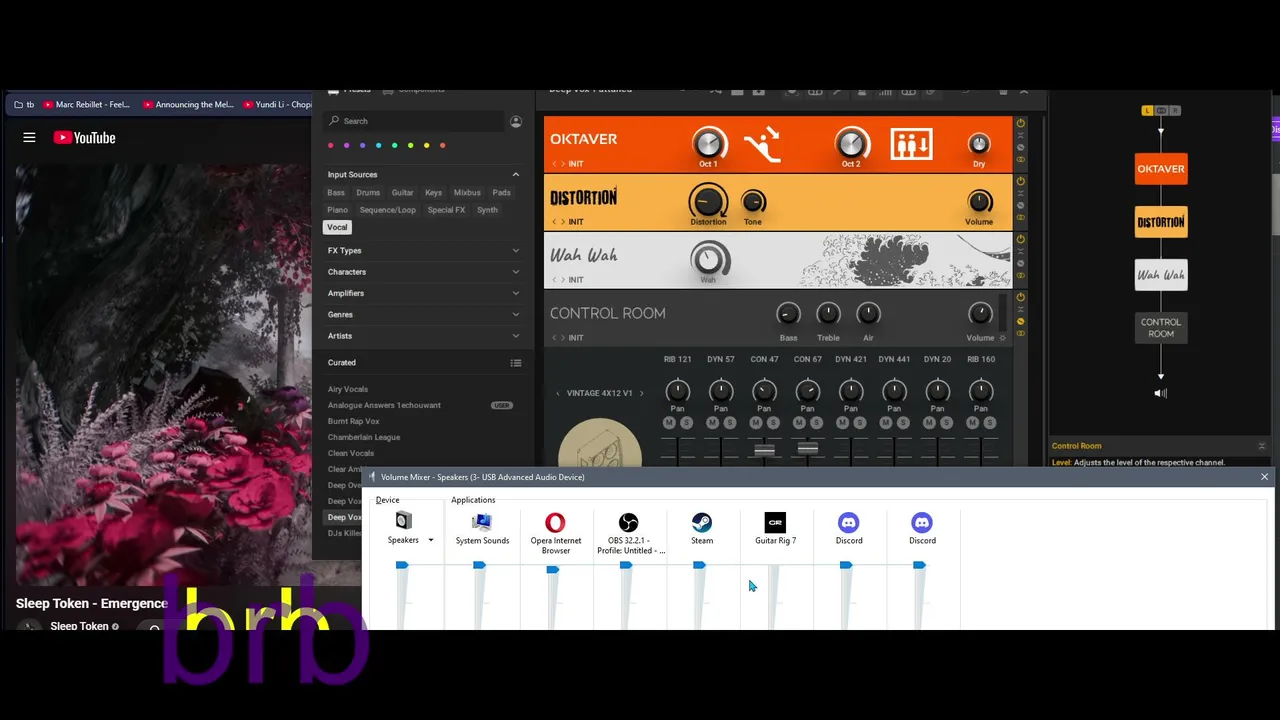Click the Oktaver escalator graphic icon
The image size is (1280, 720).
pyautogui.click(x=762, y=145)
